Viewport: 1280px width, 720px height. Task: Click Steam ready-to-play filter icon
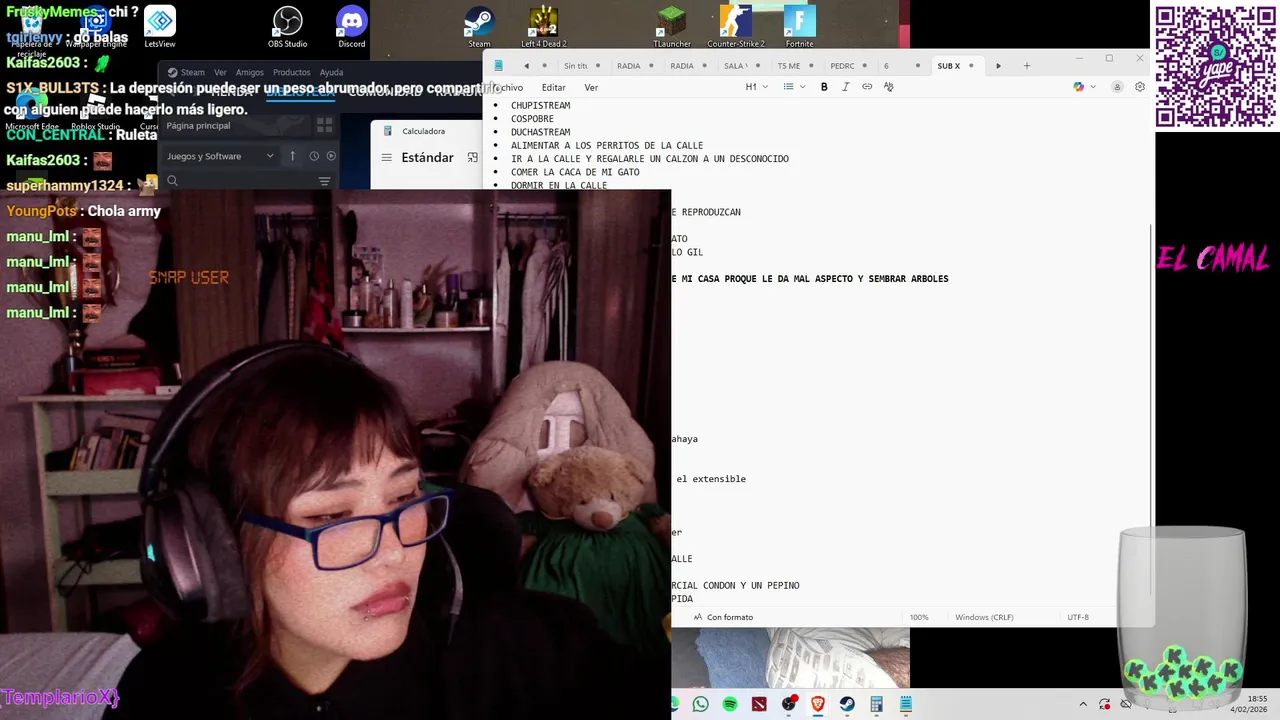[331, 156]
